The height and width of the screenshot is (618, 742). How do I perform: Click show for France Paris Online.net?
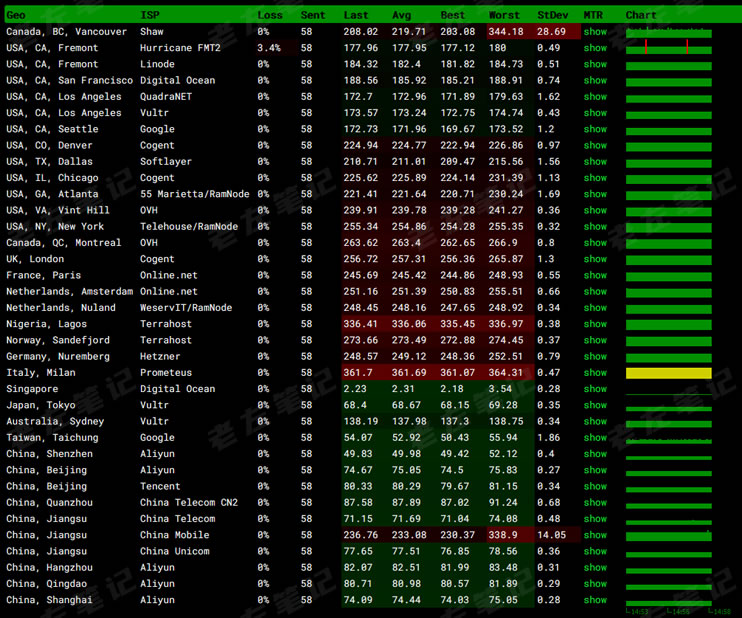(x=595, y=275)
